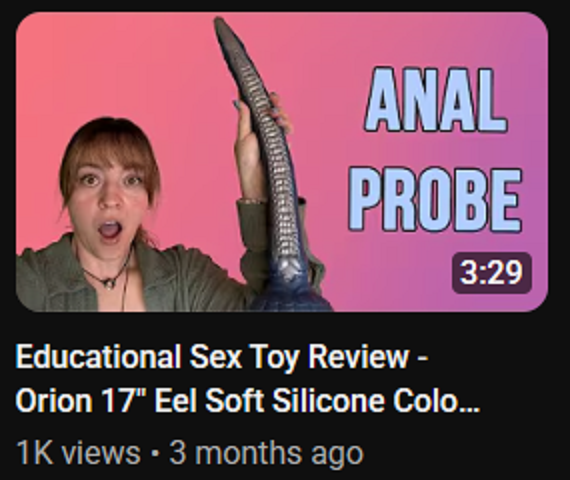Select the "1K views" metadata text

point(79,453)
